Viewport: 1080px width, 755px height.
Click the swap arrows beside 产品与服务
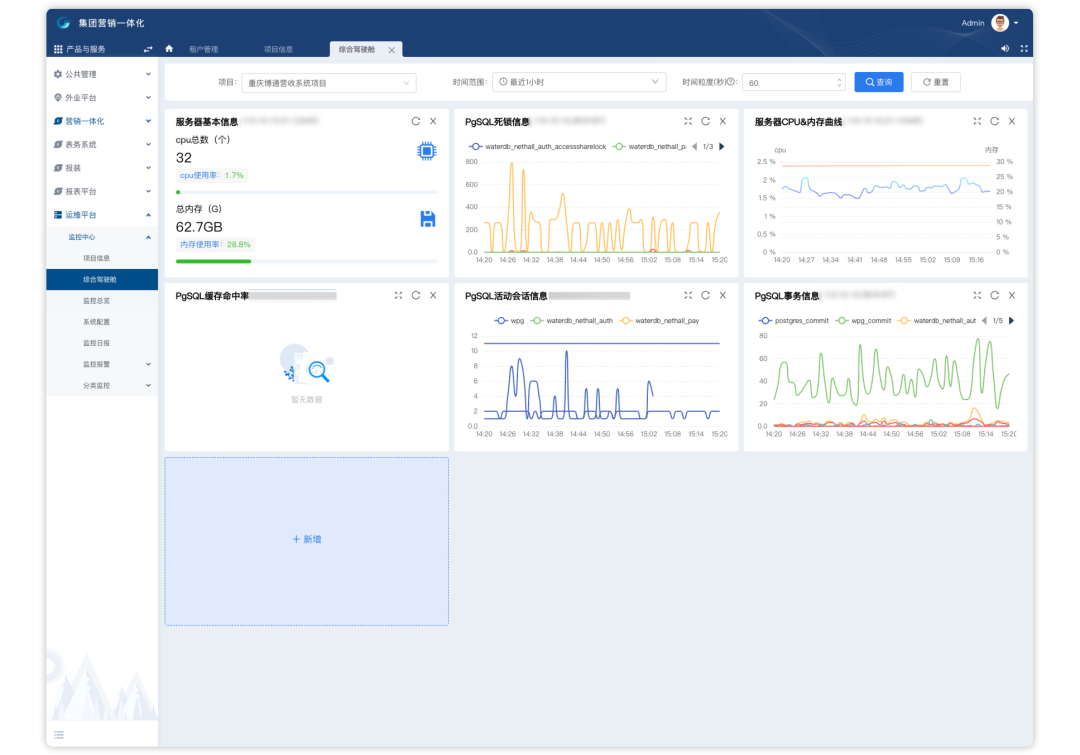[x=147, y=50]
